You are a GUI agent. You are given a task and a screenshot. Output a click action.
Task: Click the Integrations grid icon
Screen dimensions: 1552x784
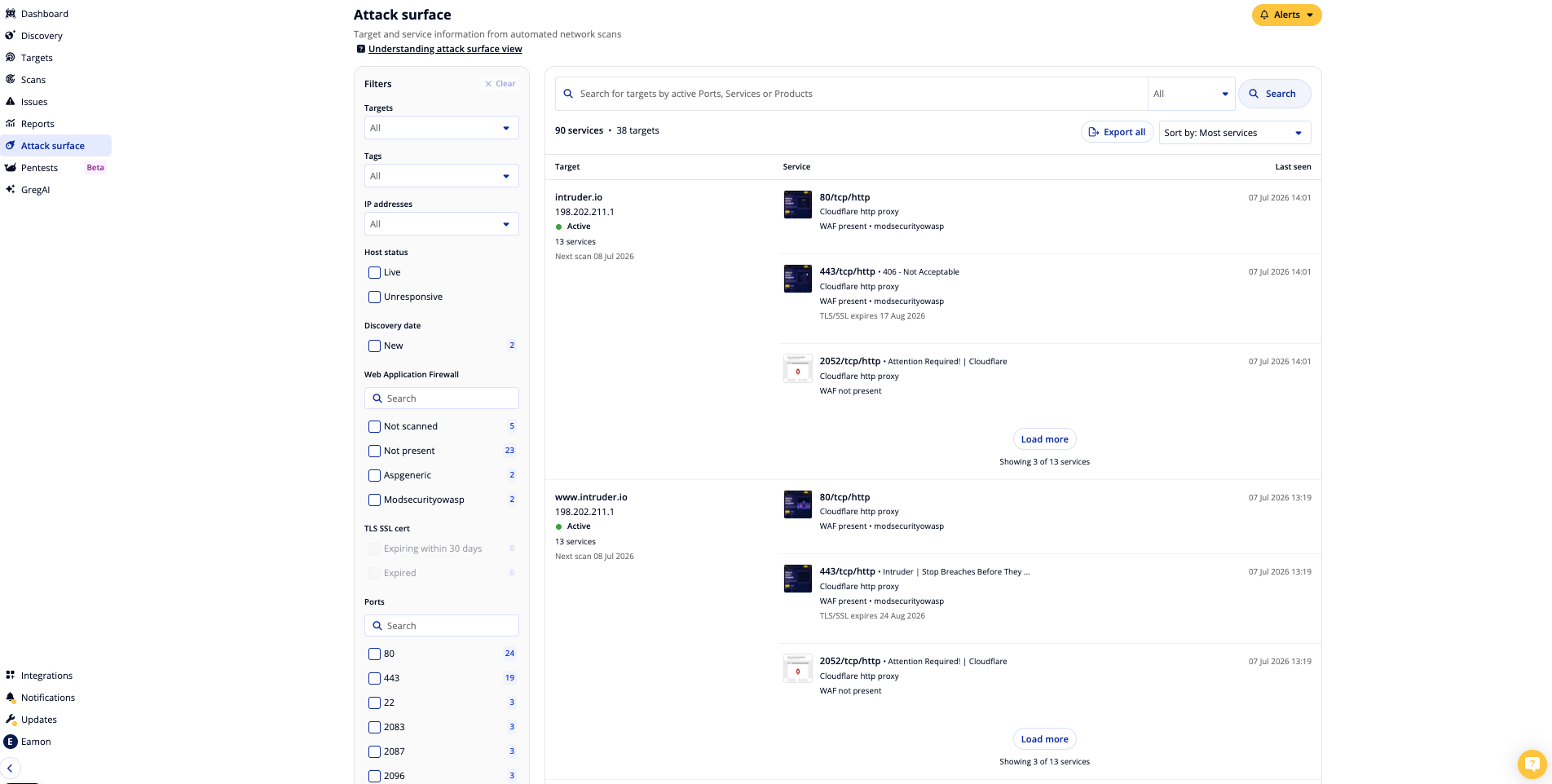10,675
